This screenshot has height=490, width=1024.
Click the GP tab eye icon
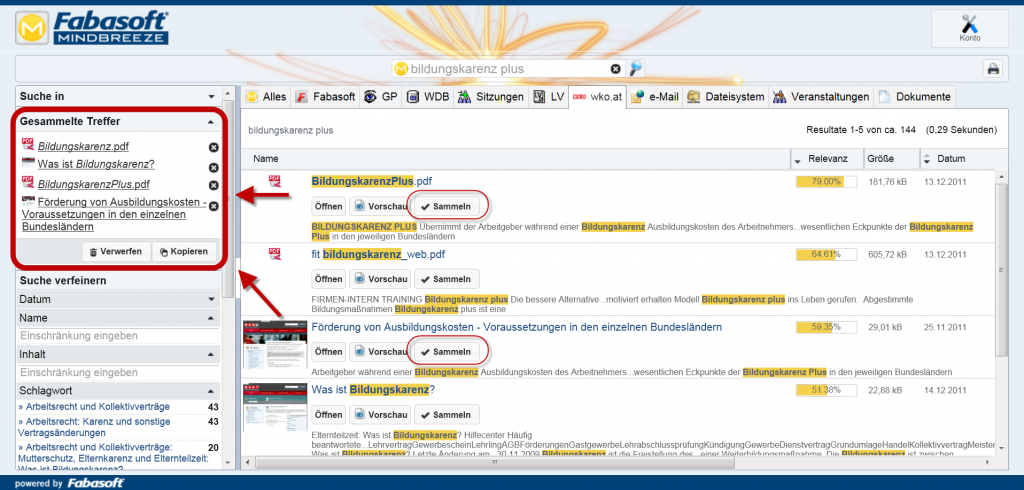(371, 97)
